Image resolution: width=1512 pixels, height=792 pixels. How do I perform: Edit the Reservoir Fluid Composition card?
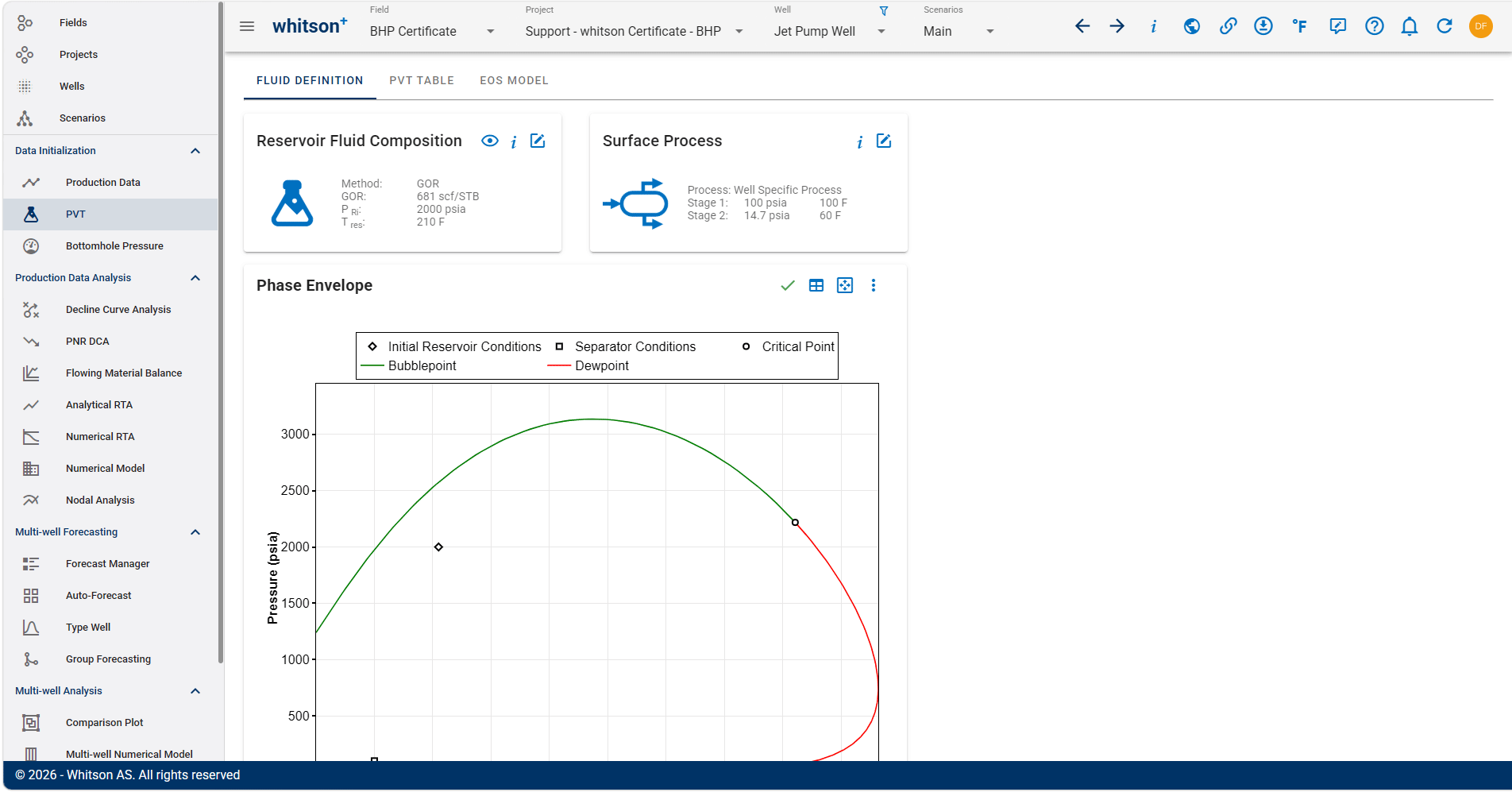point(538,141)
